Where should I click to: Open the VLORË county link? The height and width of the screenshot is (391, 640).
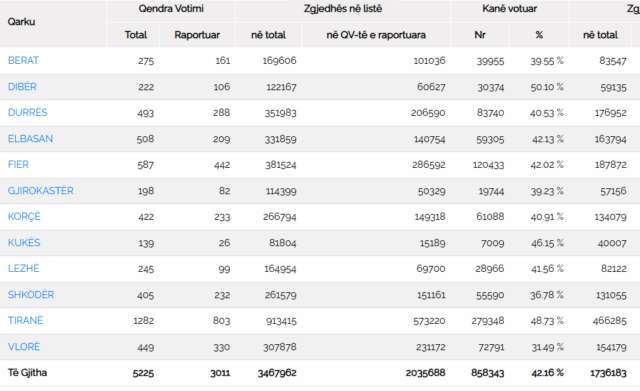click(x=24, y=347)
